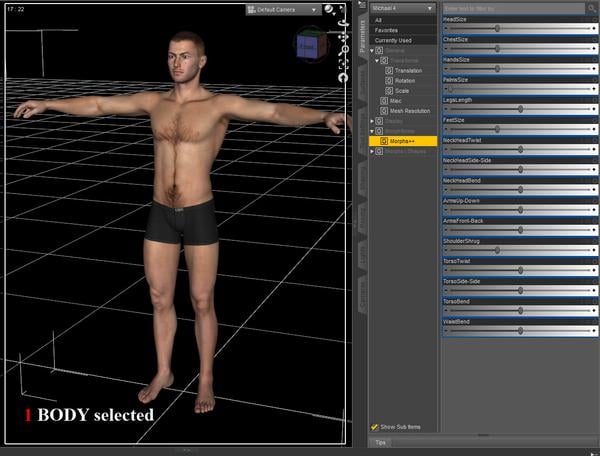This screenshot has height=456, width=600.
Task: Click the ChestSize slider handle
Action: [497, 49]
